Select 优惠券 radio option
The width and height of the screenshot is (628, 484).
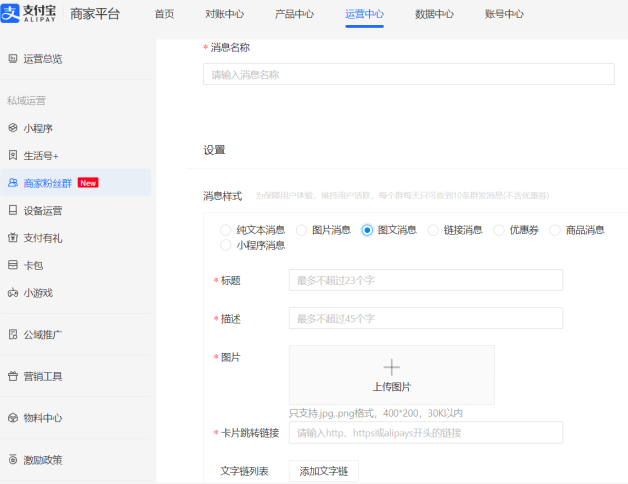click(x=499, y=230)
